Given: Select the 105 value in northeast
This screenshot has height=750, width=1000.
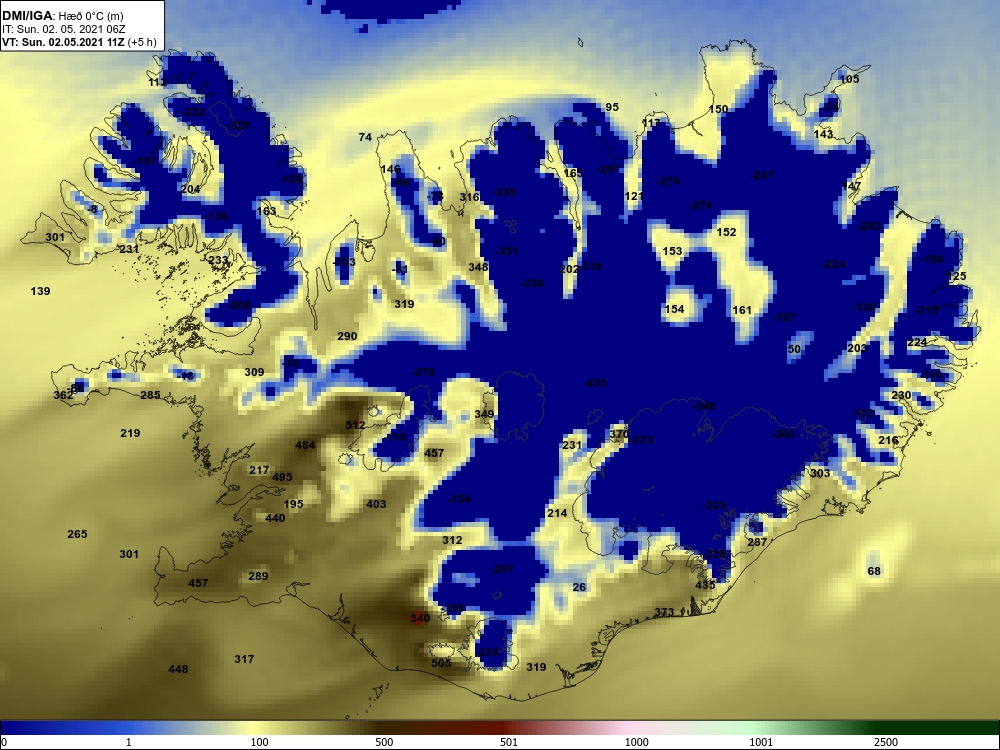Looking at the screenshot, I should coord(849,79).
